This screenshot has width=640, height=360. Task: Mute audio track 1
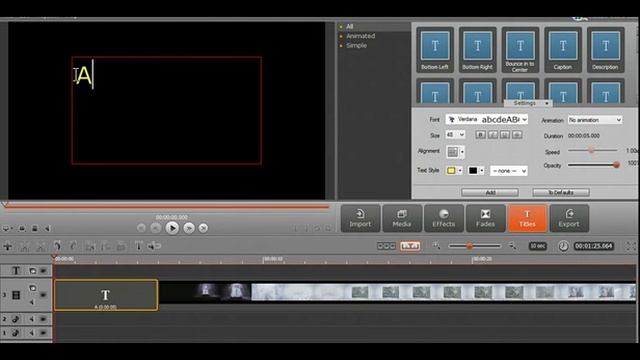32,333
